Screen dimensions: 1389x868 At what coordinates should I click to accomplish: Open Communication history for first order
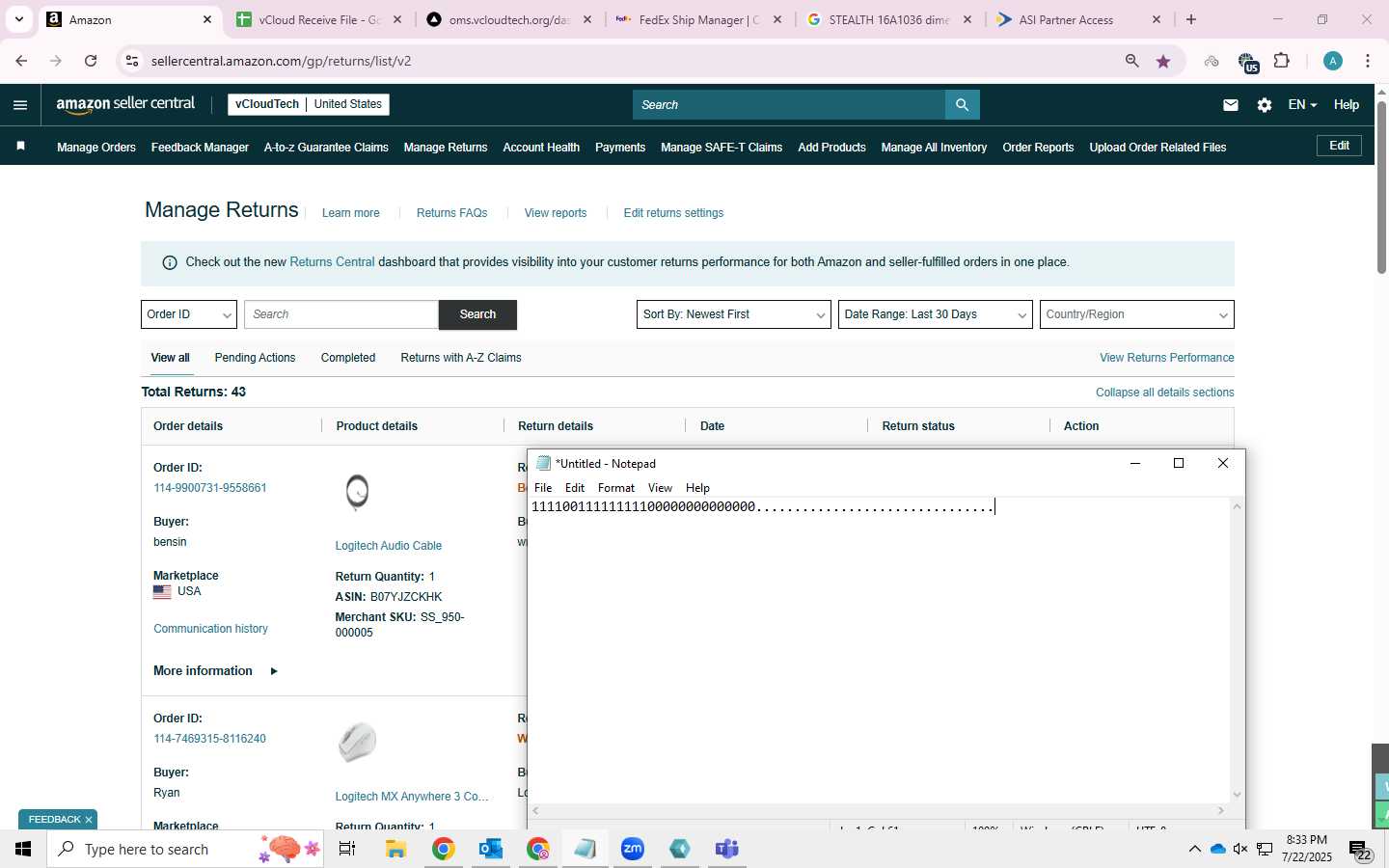click(x=210, y=629)
